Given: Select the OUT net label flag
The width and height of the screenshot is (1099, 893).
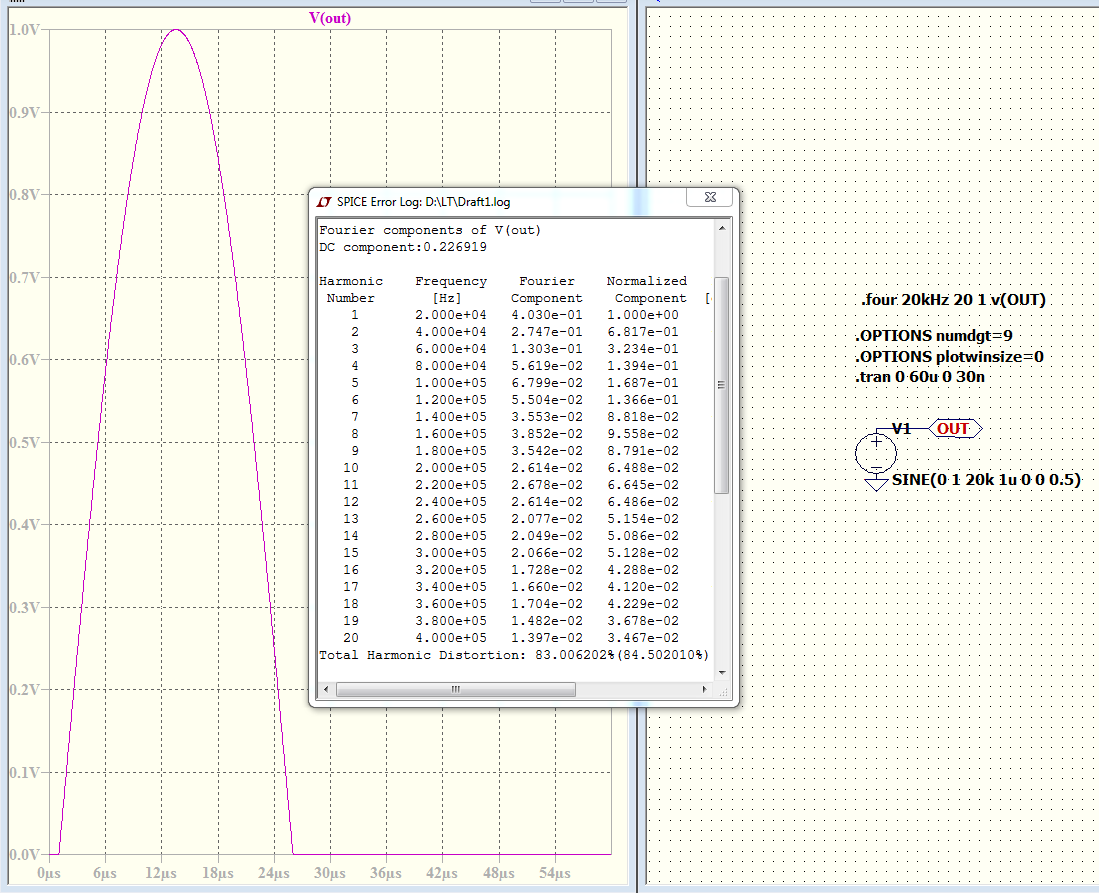Looking at the screenshot, I should tap(955, 429).
